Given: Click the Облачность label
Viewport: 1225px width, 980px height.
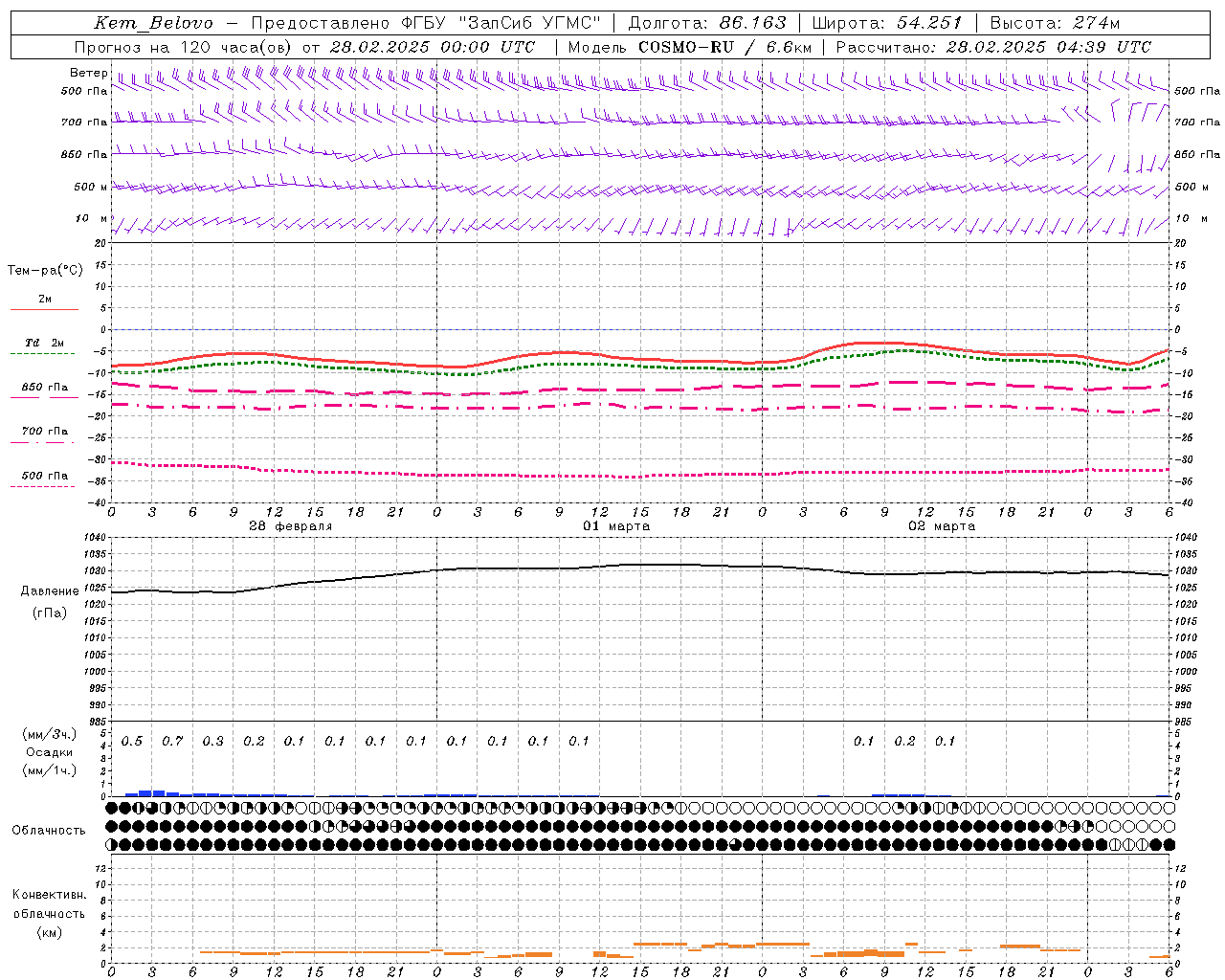Looking at the screenshot, I should 49,831.
